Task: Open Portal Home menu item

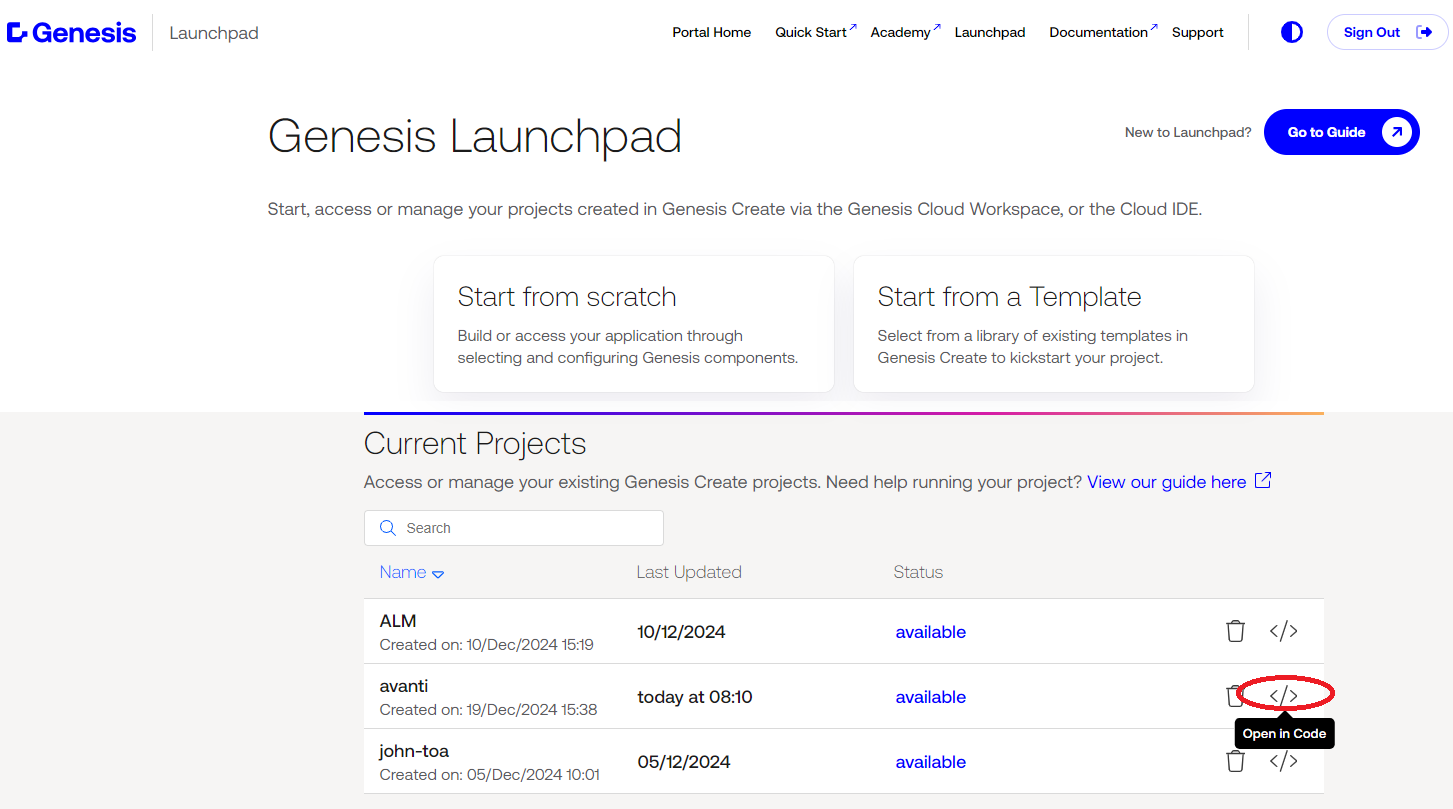Action: [x=711, y=32]
